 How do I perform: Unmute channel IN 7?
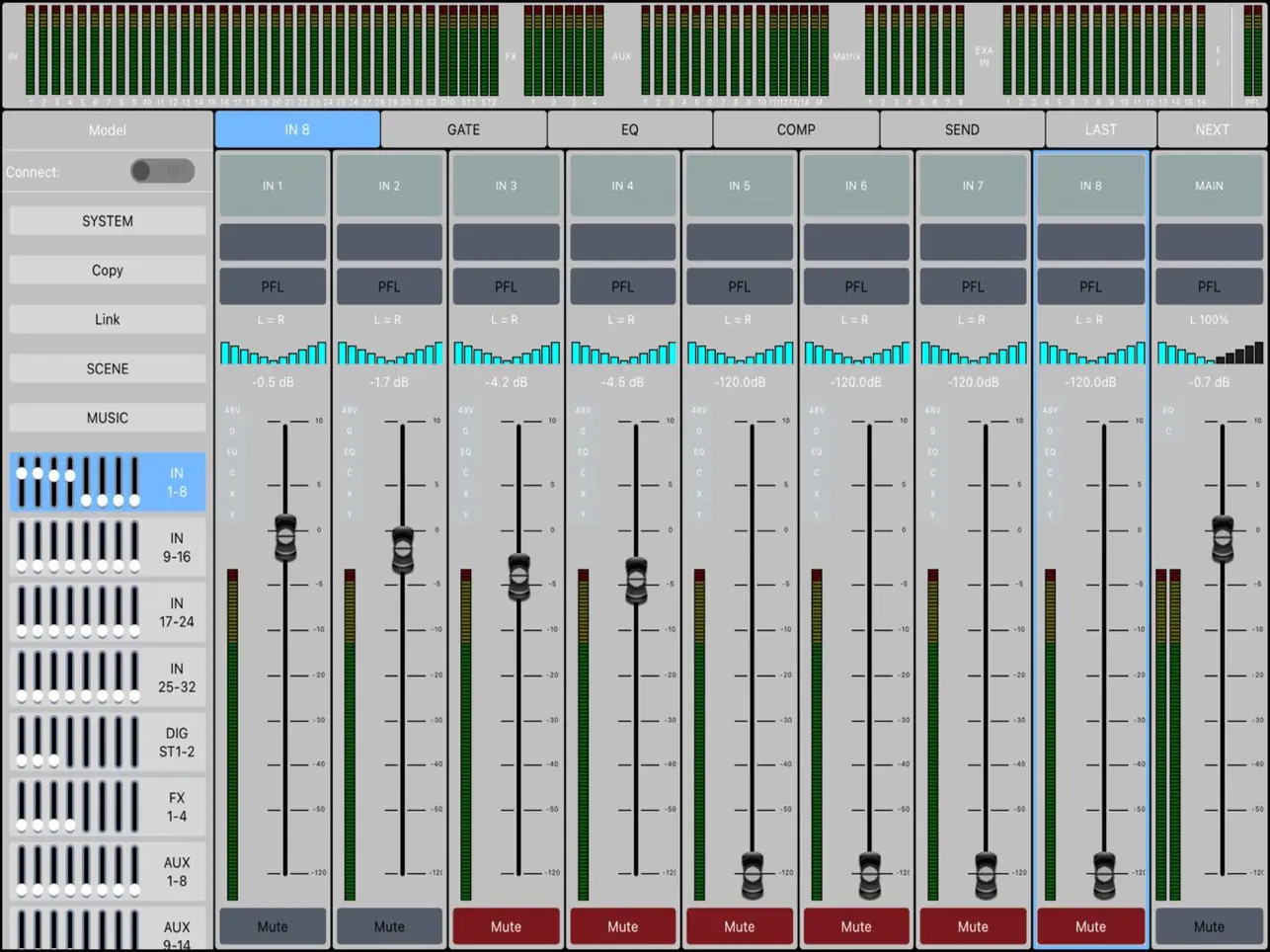coord(973,926)
